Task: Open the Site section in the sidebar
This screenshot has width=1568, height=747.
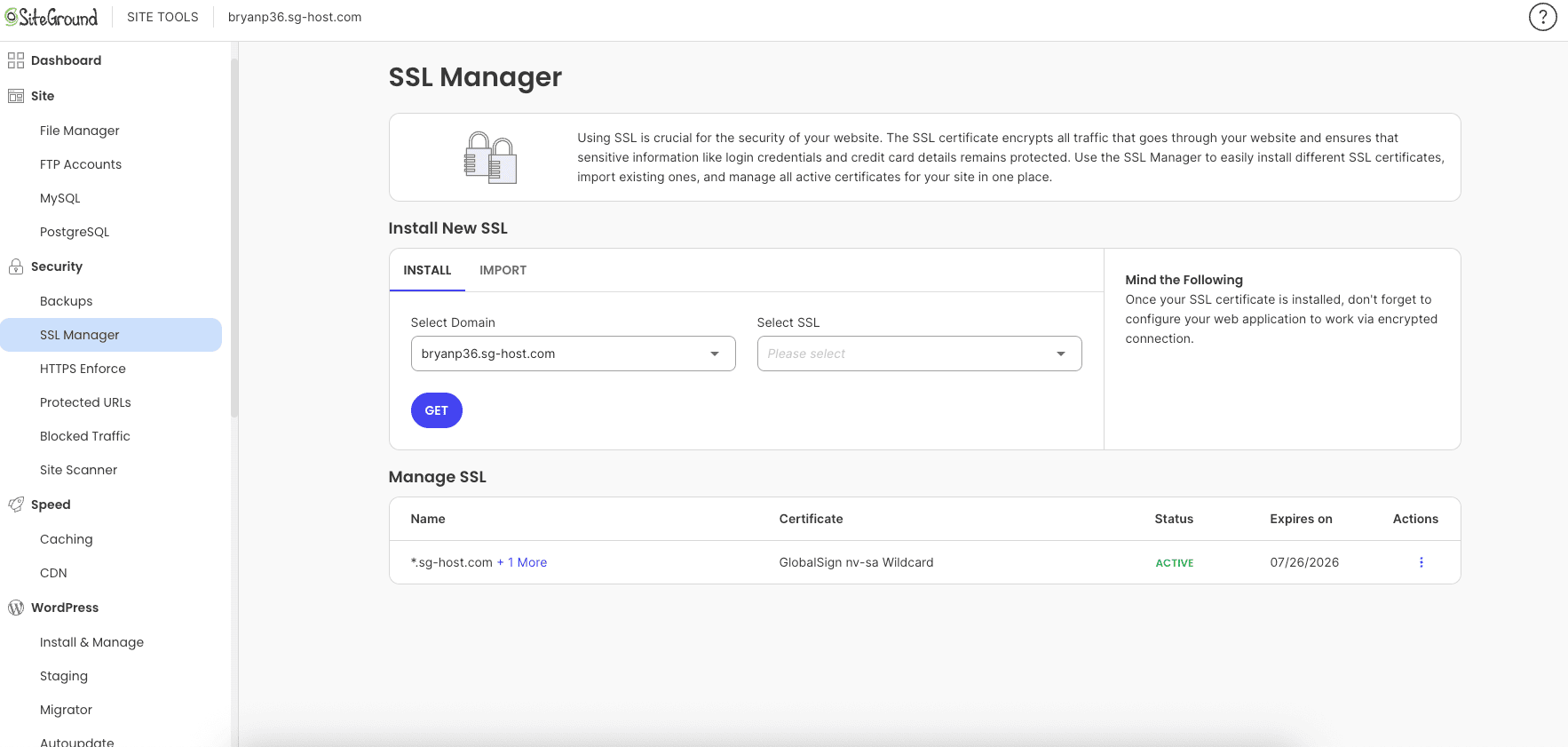Action: pos(43,96)
